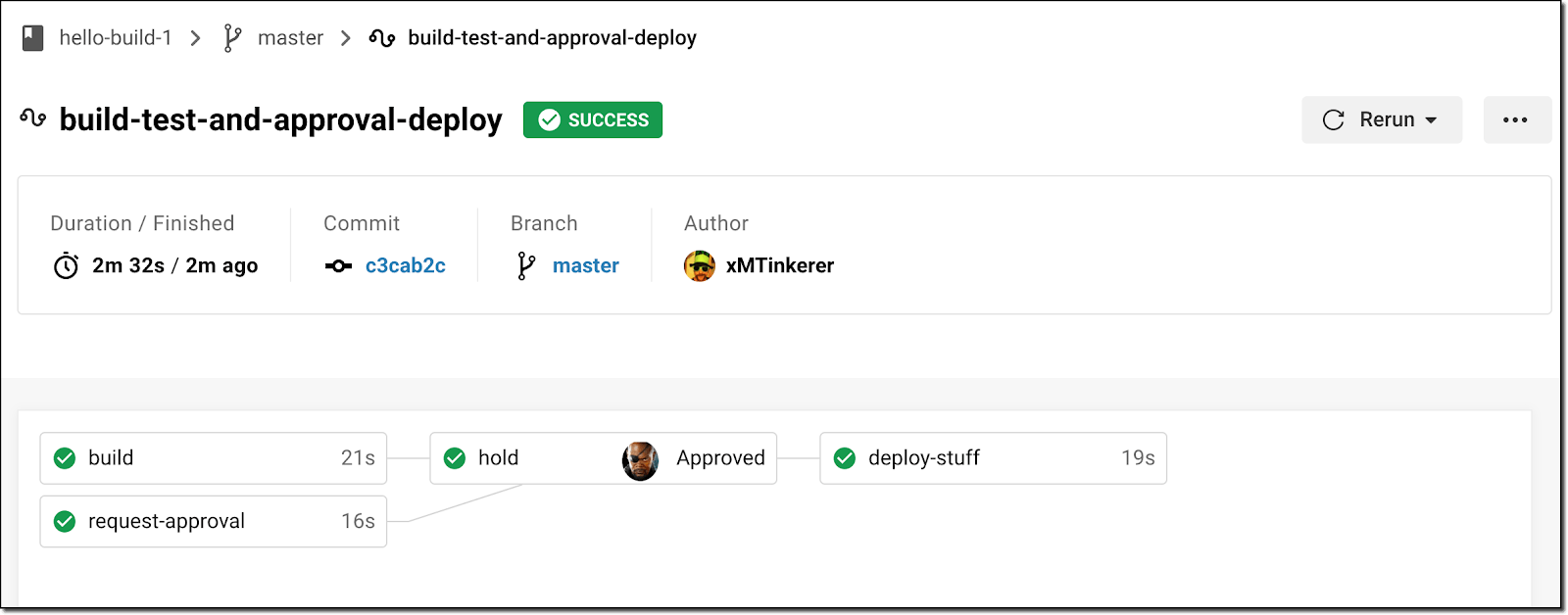The width and height of the screenshot is (1568, 615).
Task: Click the xMTinkerer author avatar
Action: pos(700,265)
